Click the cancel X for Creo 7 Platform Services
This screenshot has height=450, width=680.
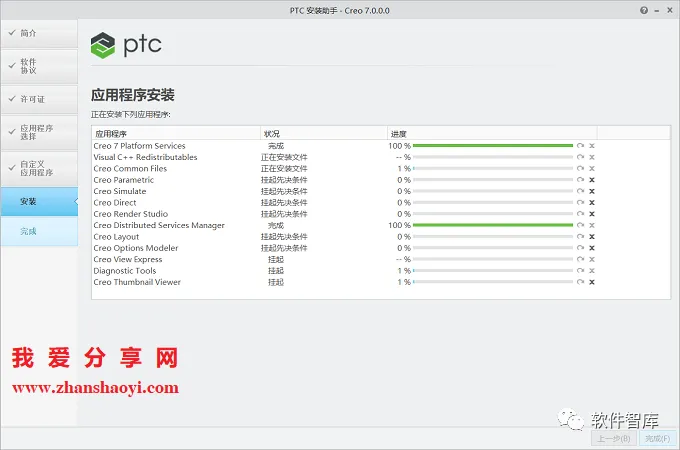(x=592, y=146)
